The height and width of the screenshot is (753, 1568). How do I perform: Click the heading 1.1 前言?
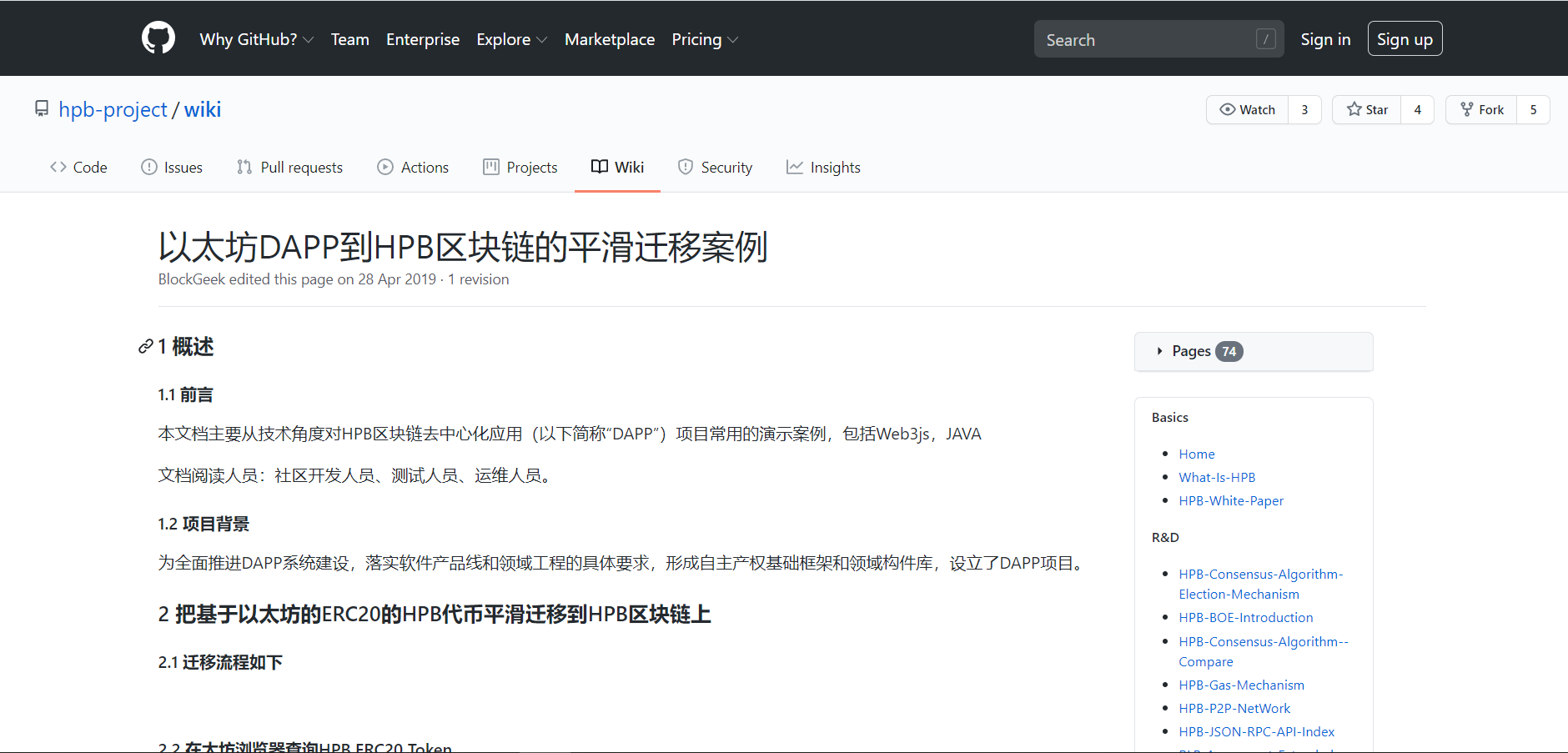click(x=186, y=394)
